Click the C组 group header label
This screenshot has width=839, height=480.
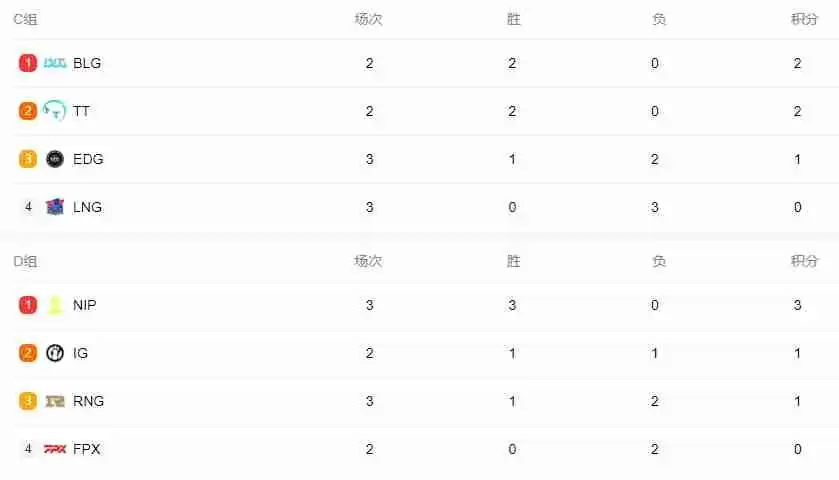(x=25, y=19)
